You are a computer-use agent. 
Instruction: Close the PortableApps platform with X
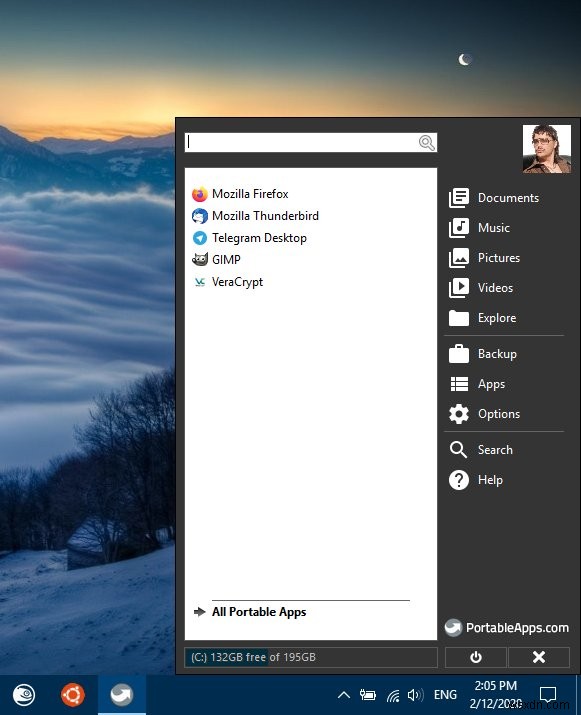tap(539, 657)
